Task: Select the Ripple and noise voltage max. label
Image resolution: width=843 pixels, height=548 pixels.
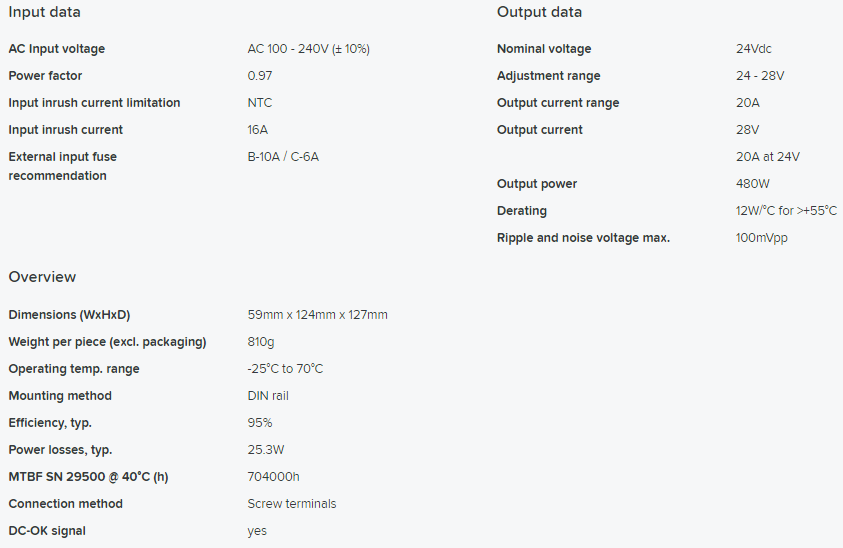Action: tap(583, 238)
